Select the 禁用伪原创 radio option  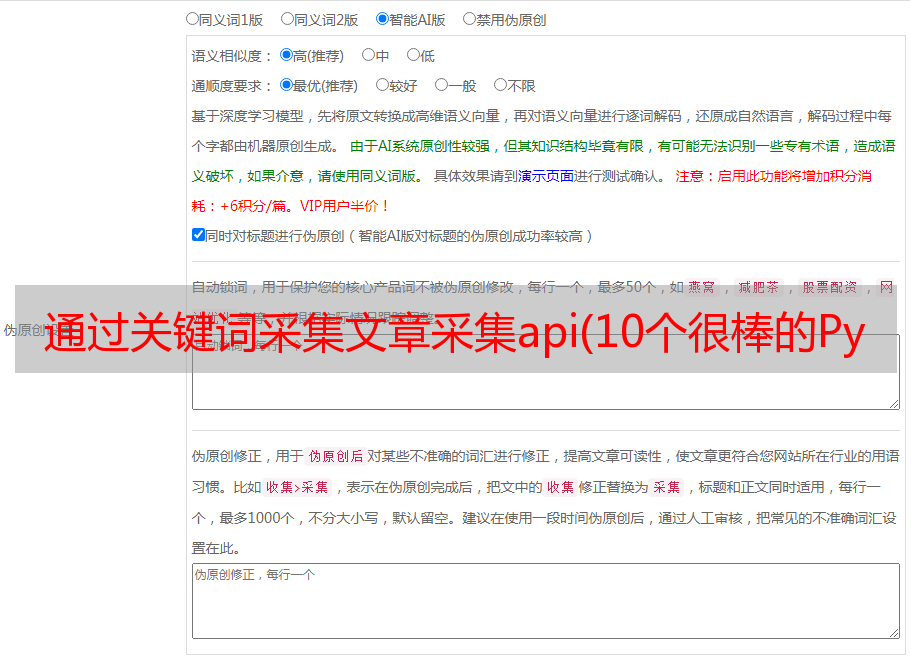[469, 18]
